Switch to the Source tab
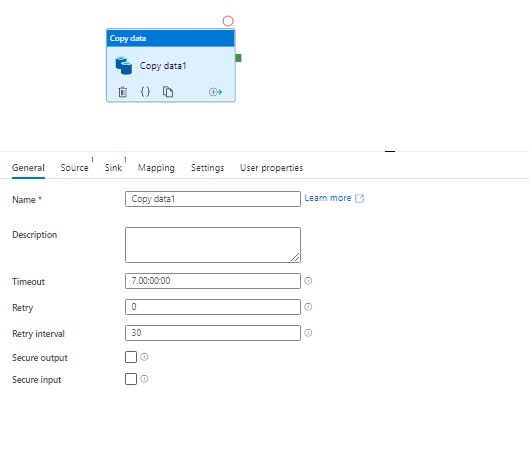This screenshot has height=473, width=529. pos(74,168)
